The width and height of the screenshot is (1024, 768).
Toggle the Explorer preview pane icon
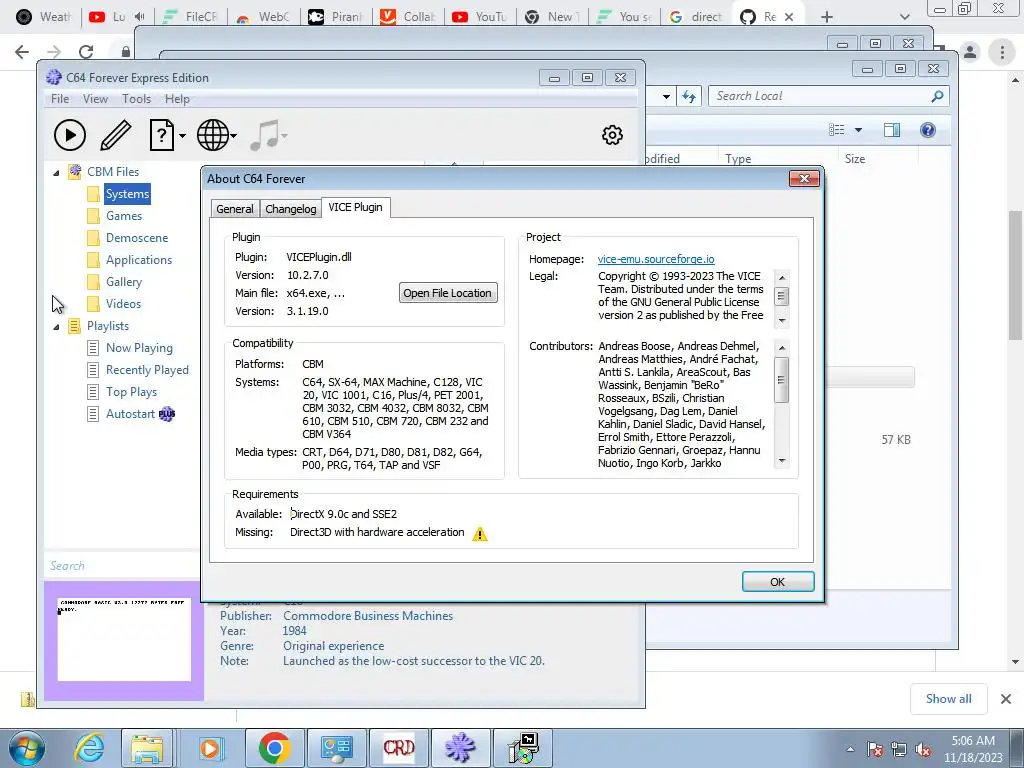pos(891,130)
